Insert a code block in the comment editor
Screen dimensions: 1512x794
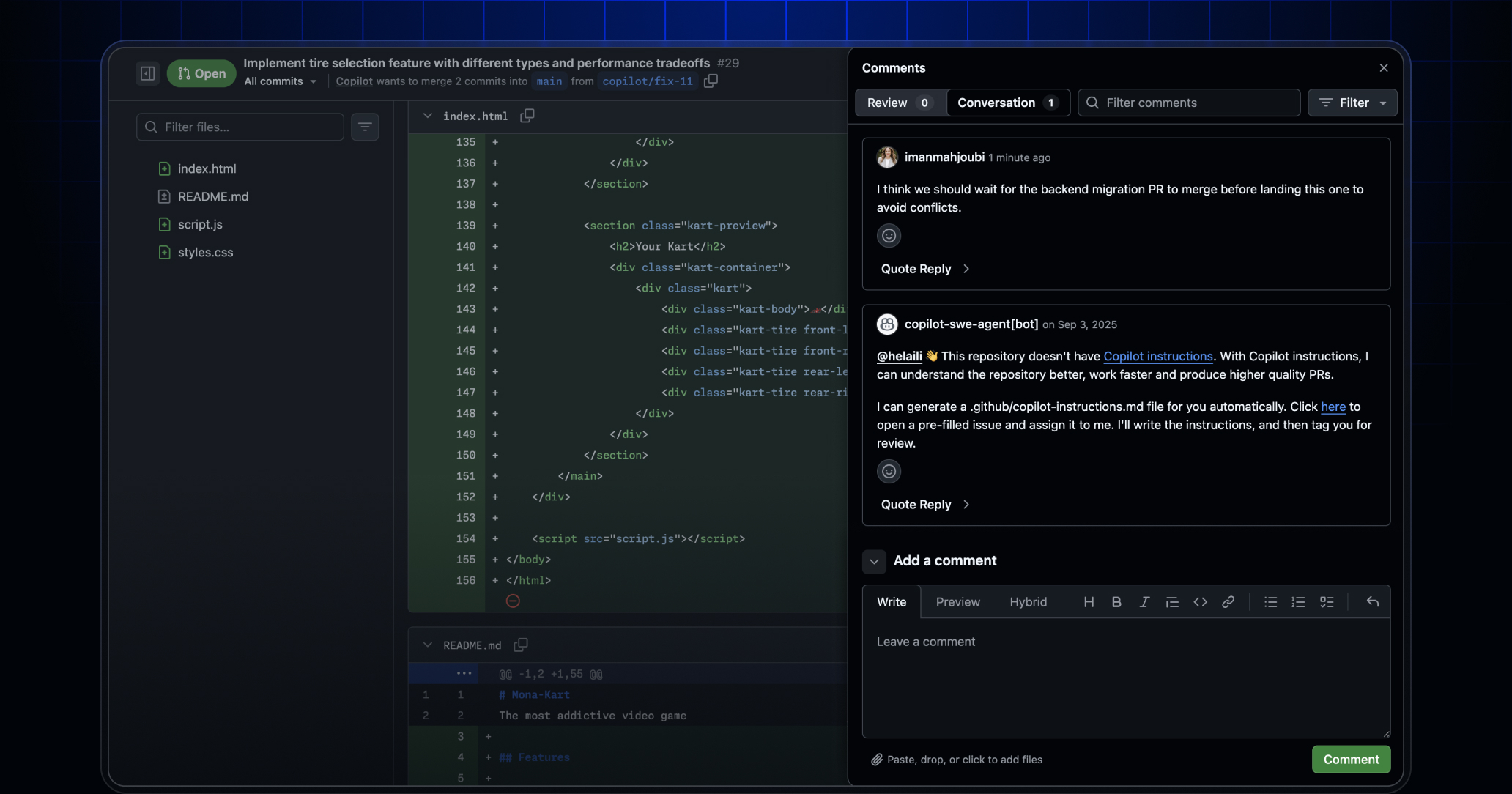coord(1200,601)
